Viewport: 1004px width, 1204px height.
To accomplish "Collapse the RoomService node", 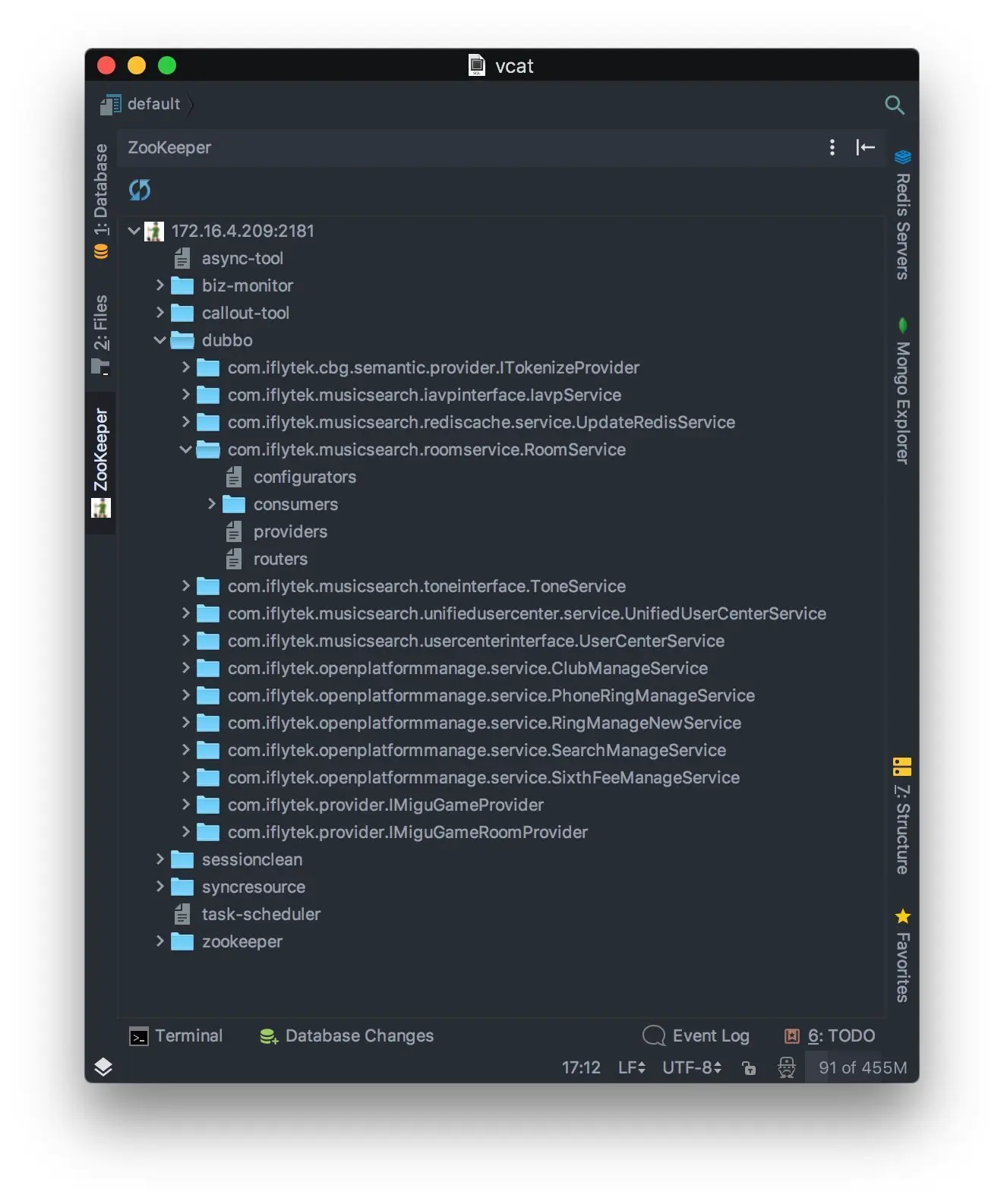I will coord(185,449).
